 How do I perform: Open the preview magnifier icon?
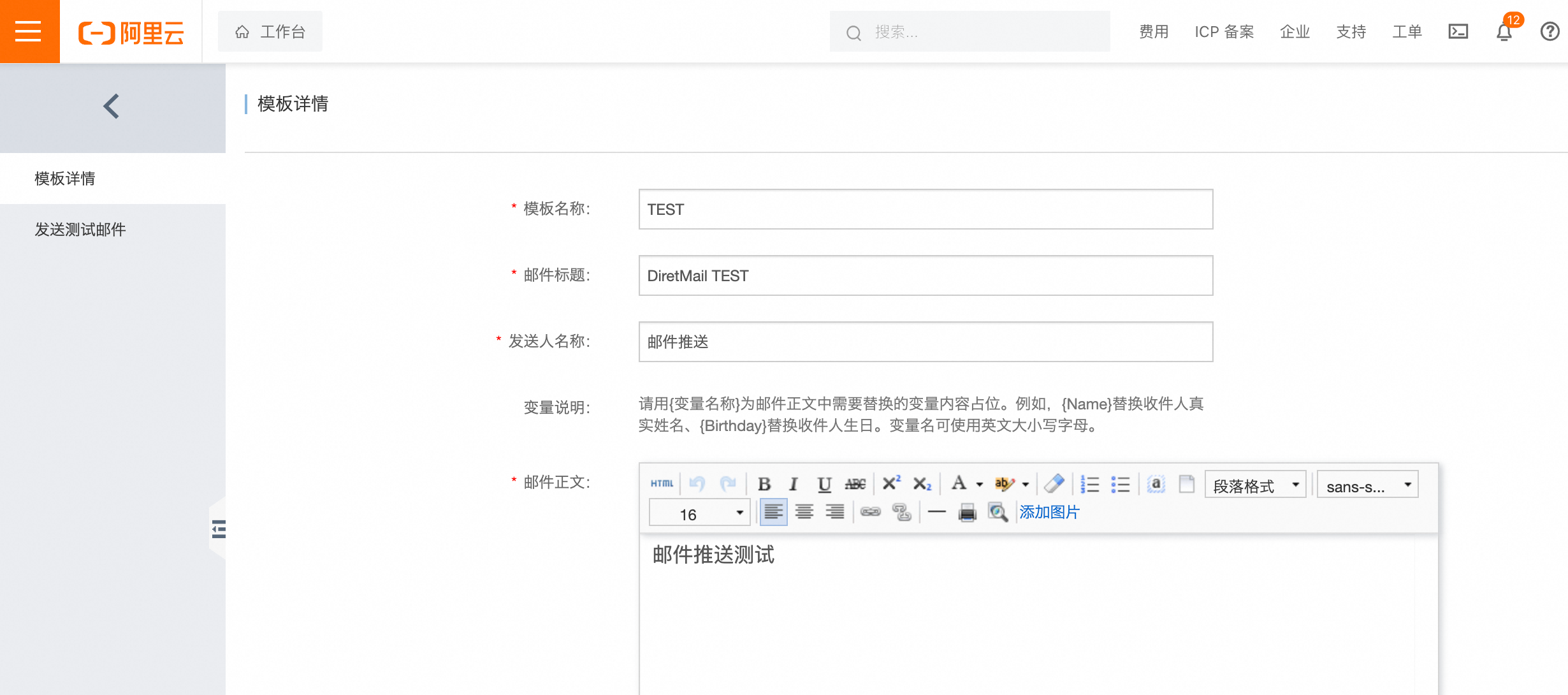tap(997, 512)
